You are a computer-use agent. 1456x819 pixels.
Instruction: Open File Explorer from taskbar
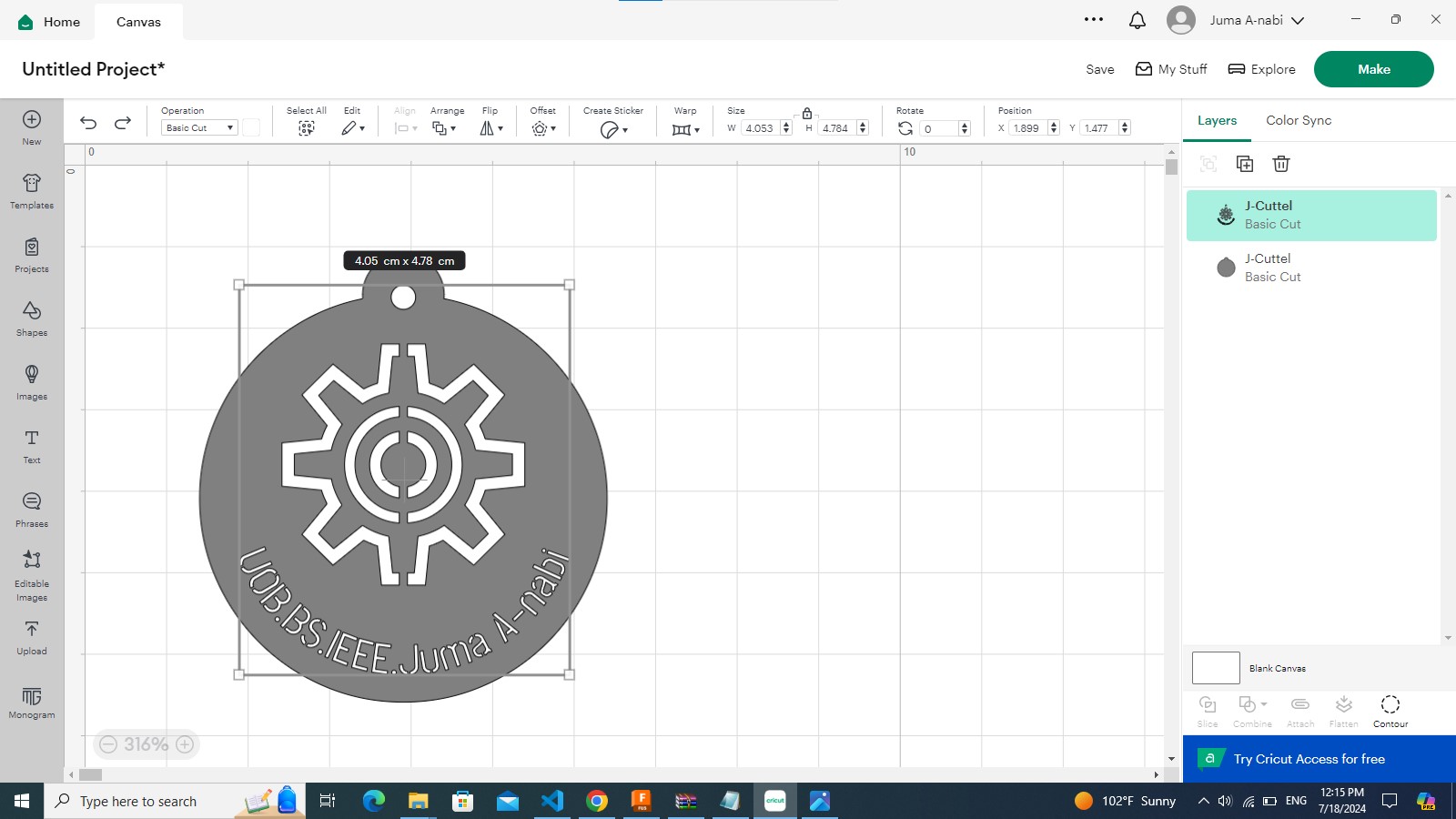click(x=418, y=801)
